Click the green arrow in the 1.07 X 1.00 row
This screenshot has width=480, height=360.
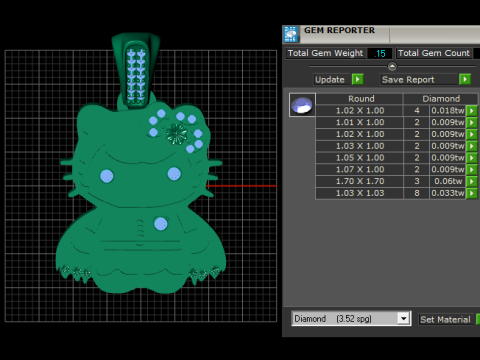471,170
